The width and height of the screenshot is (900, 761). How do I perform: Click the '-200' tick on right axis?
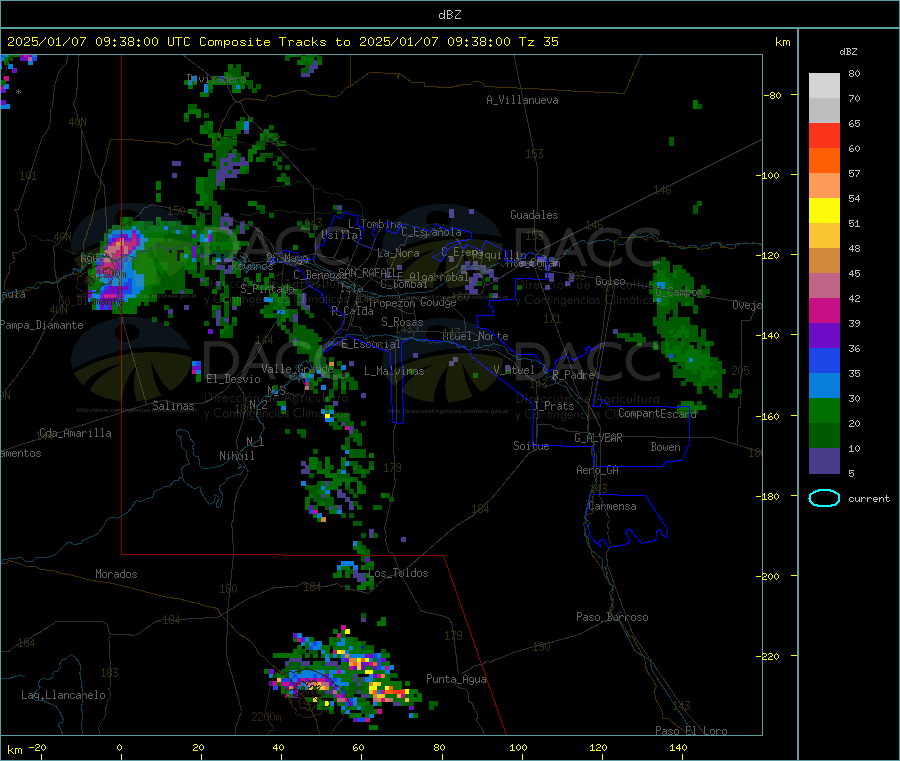tap(770, 576)
